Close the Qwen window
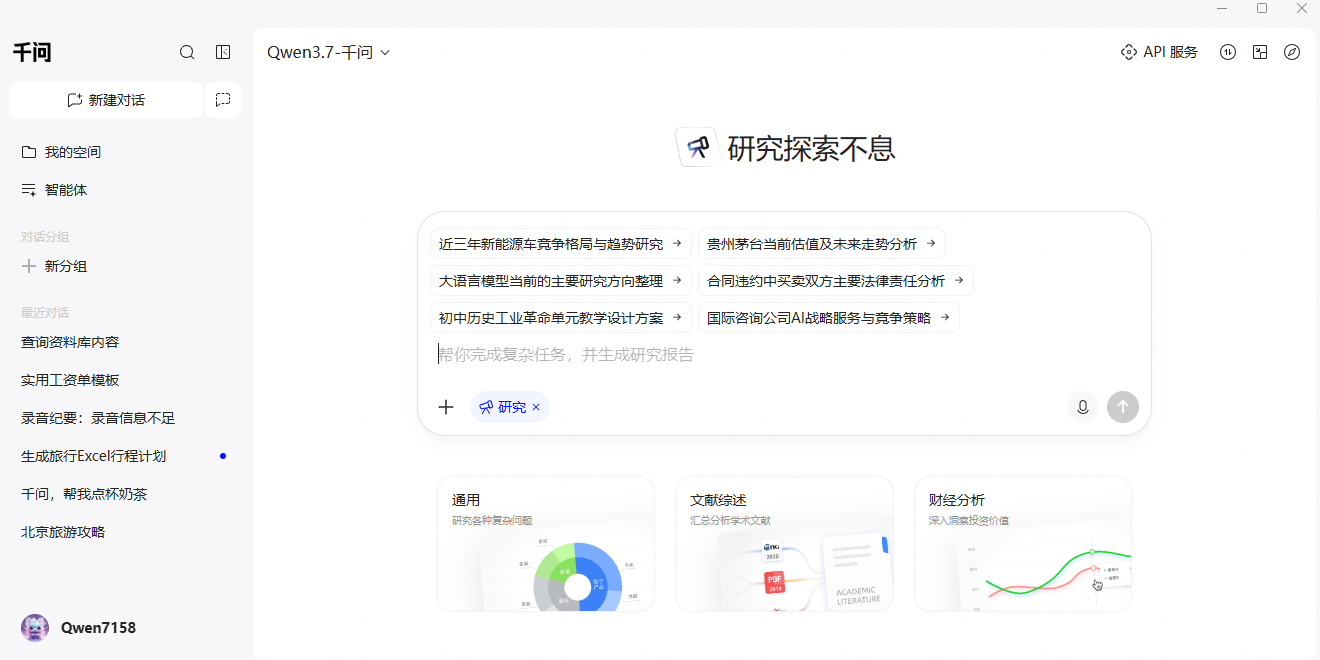 pyautogui.click(x=1302, y=8)
